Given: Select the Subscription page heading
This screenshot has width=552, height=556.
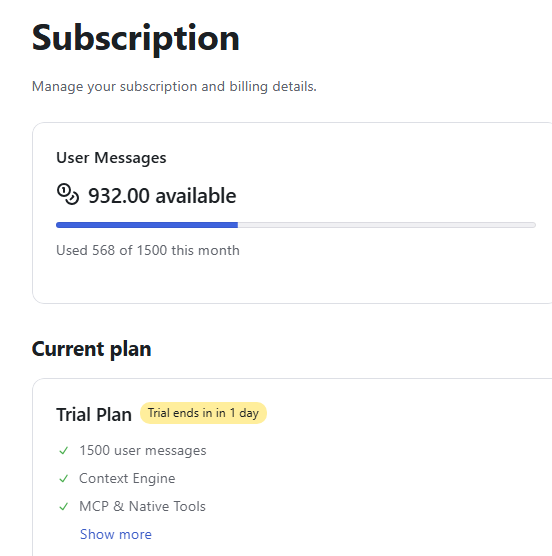Looking at the screenshot, I should click(x=135, y=38).
